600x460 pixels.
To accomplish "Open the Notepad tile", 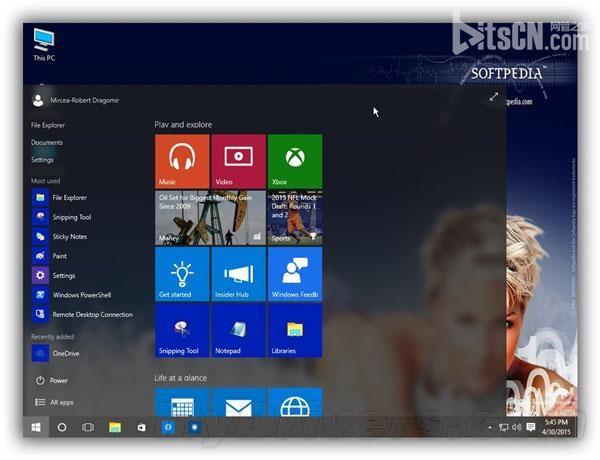I will [x=238, y=330].
